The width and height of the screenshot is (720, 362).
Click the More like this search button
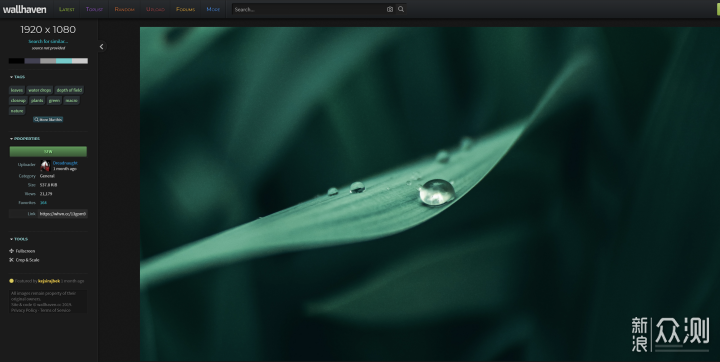point(48,119)
